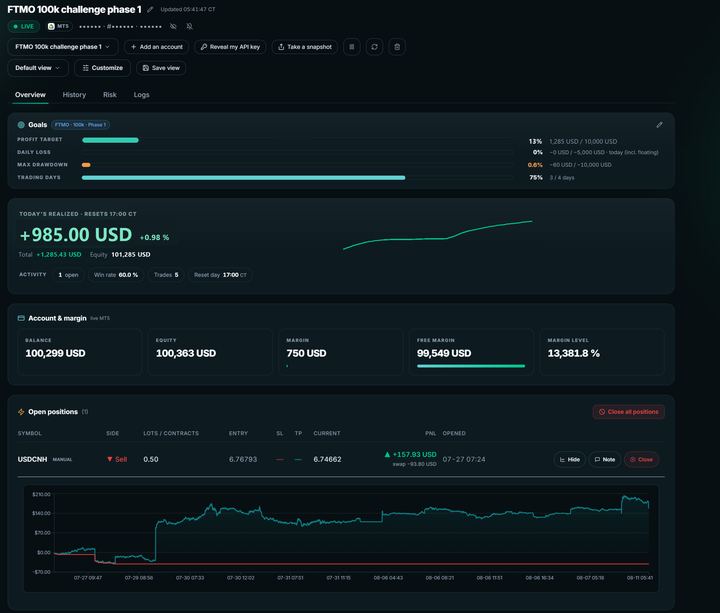This screenshot has width=720, height=613.
Task: Click the Trading Days progress bar
Action: 298,177
